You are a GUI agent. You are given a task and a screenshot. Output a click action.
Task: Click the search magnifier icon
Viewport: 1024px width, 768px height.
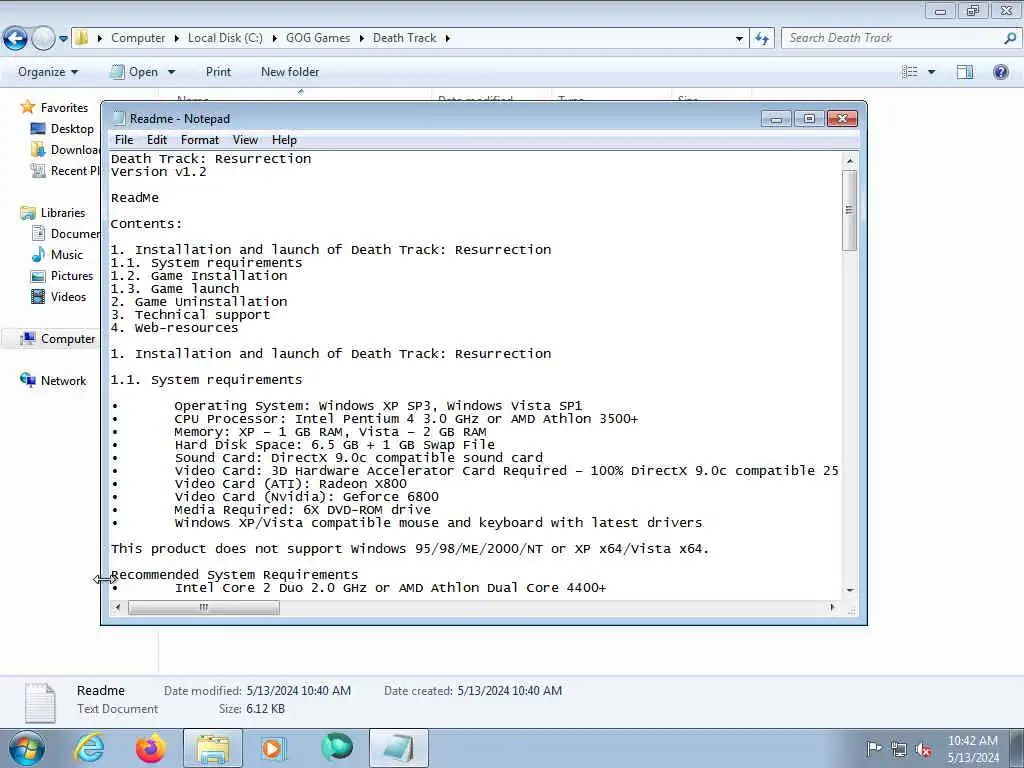[x=1010, y=39]
